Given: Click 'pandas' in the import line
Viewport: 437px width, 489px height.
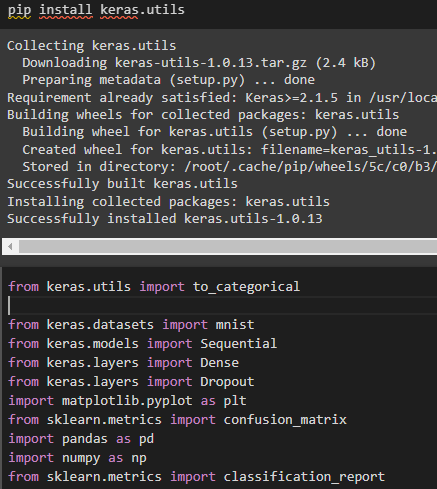Looking at the screenshot, I should pyautogui.click(x=85, y=439).
